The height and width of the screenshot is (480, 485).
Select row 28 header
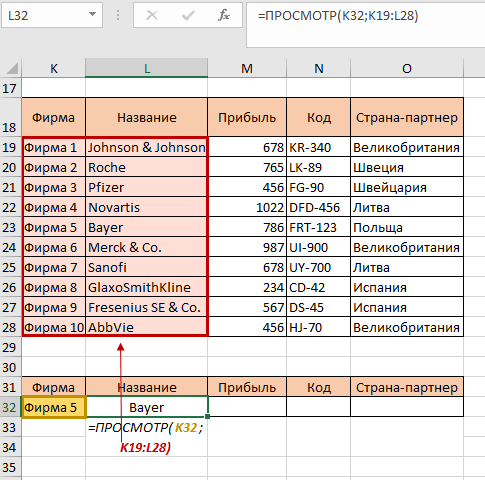point(10,327)
